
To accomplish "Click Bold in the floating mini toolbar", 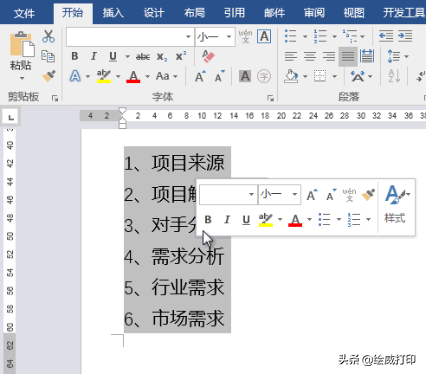I will point(208,220).
